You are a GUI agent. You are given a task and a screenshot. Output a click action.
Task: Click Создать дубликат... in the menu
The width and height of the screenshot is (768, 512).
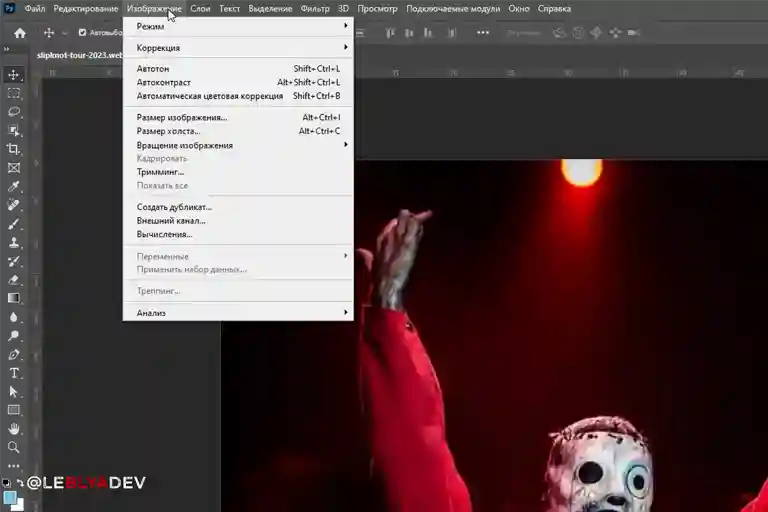174,207
